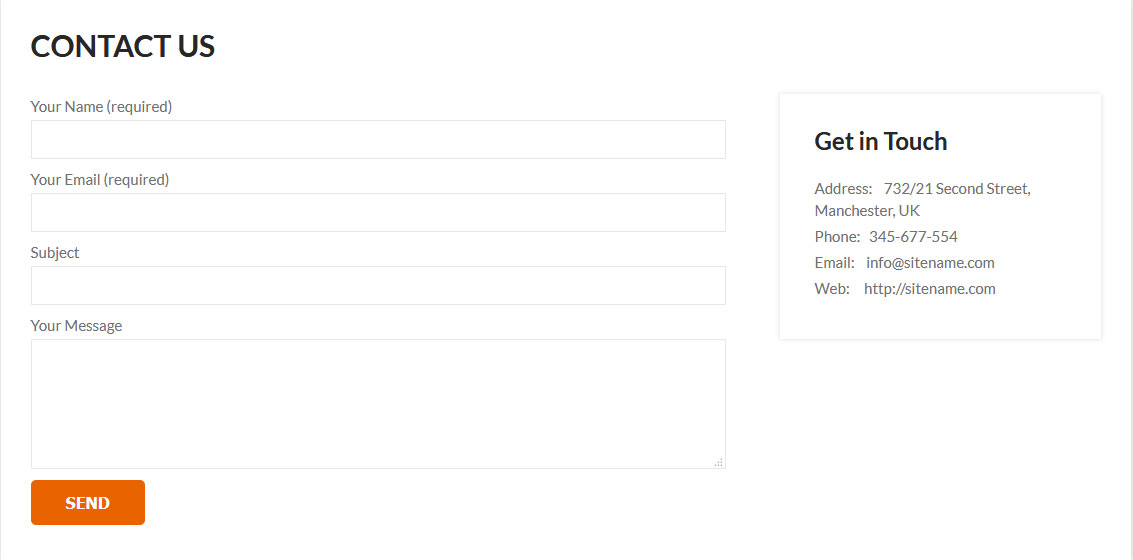
Task: Click the Your Message label
Action: tap(76, 326)
